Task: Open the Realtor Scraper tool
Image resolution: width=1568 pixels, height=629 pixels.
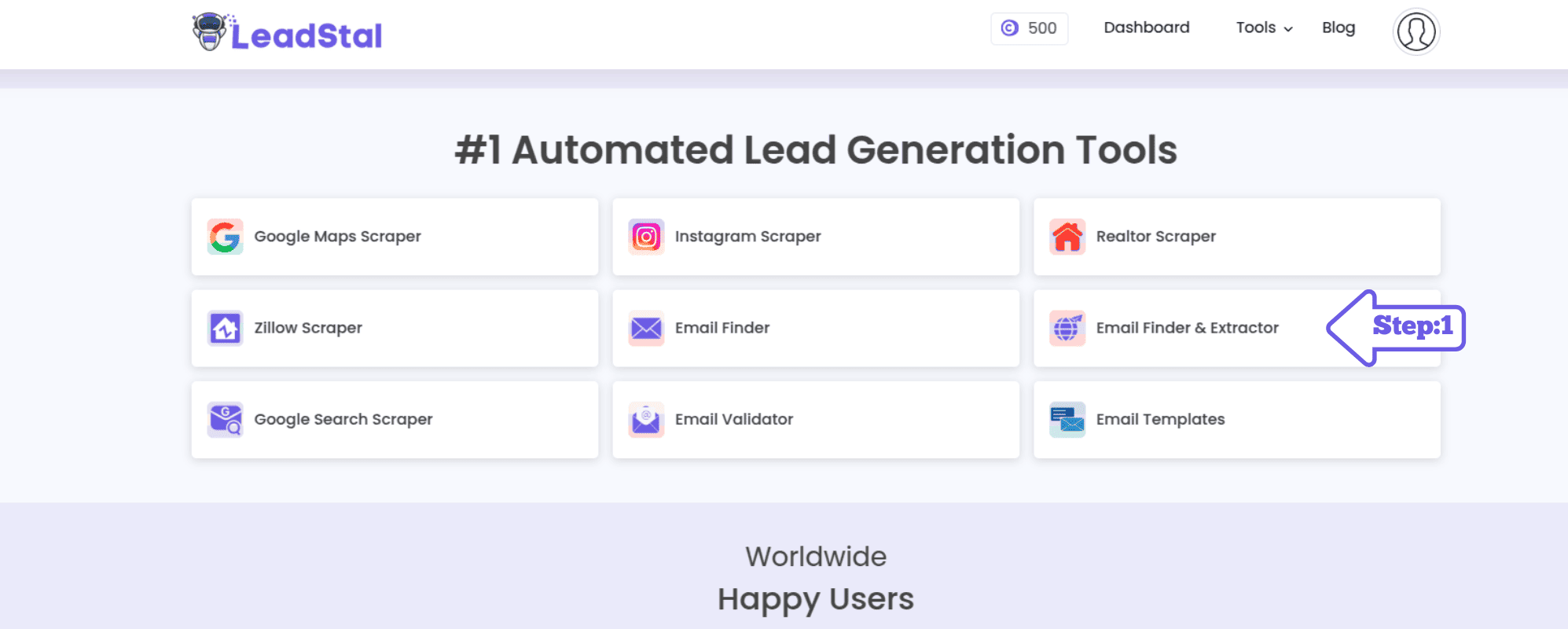Action: click(1237, 237)
